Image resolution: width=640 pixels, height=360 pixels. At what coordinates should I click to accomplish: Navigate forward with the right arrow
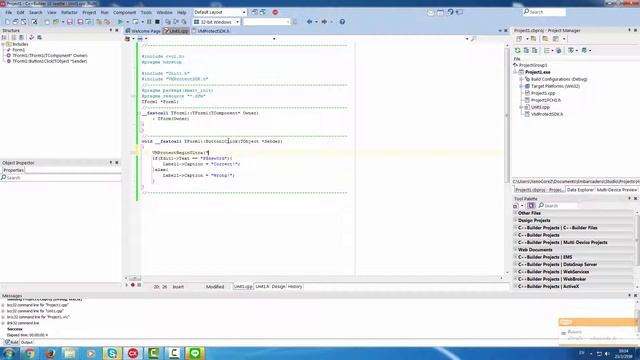point(324,22)
